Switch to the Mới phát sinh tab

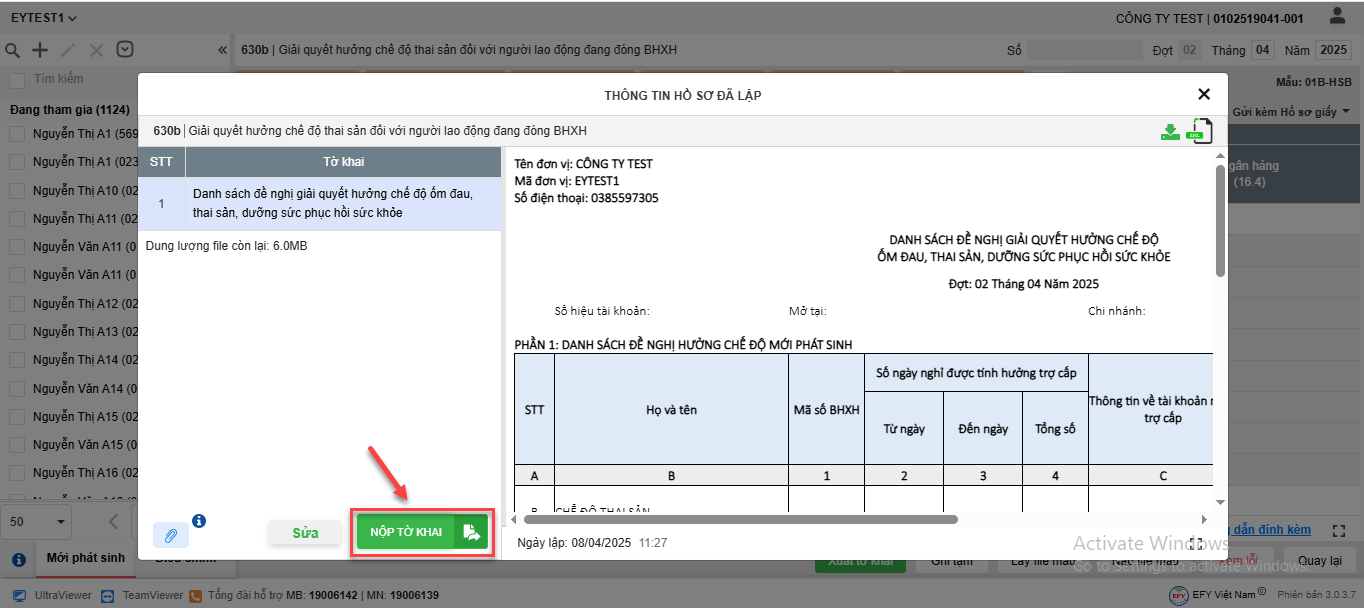click(x=86, y=557)
